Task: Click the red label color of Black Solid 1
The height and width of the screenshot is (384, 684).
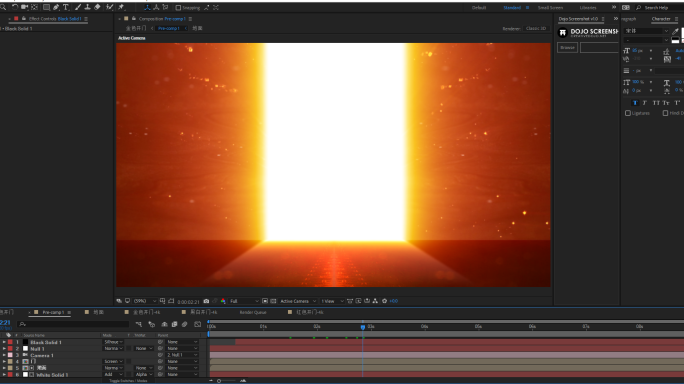Action: (10, 342)
